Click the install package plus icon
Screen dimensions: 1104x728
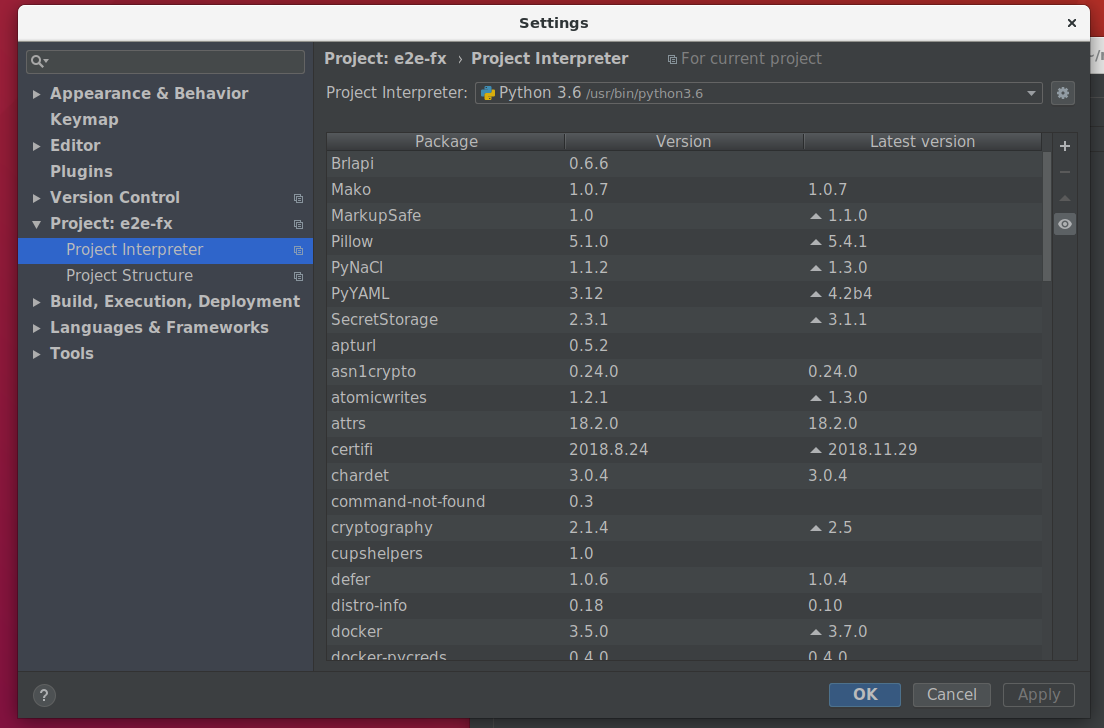1065,146
